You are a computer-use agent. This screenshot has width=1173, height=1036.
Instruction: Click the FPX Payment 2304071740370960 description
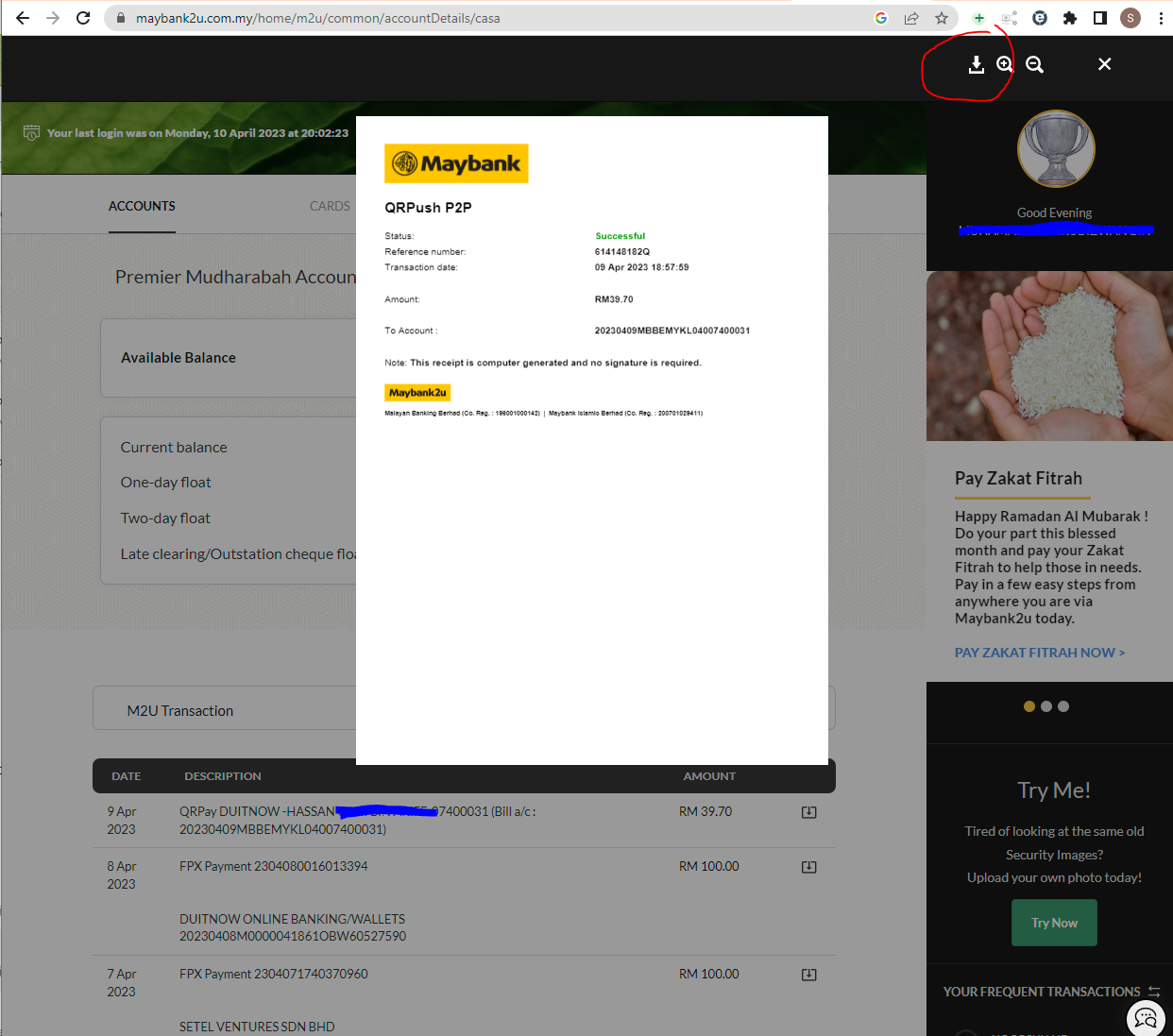pos(274,974)
